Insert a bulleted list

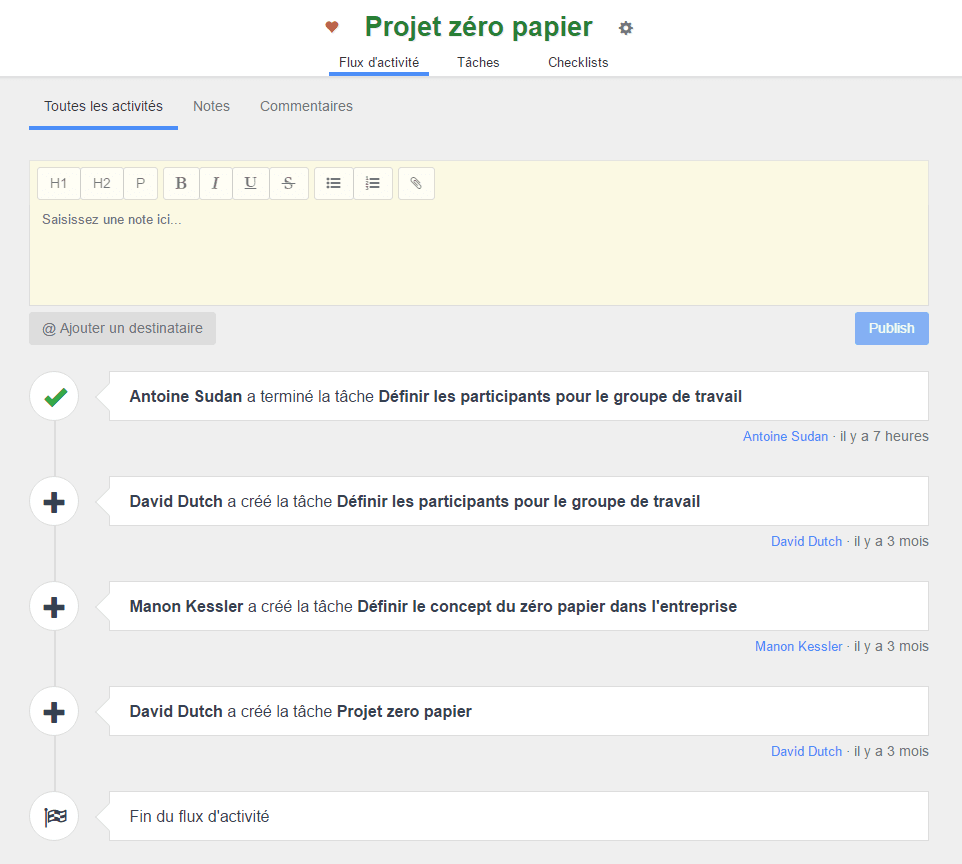point(334,183)
